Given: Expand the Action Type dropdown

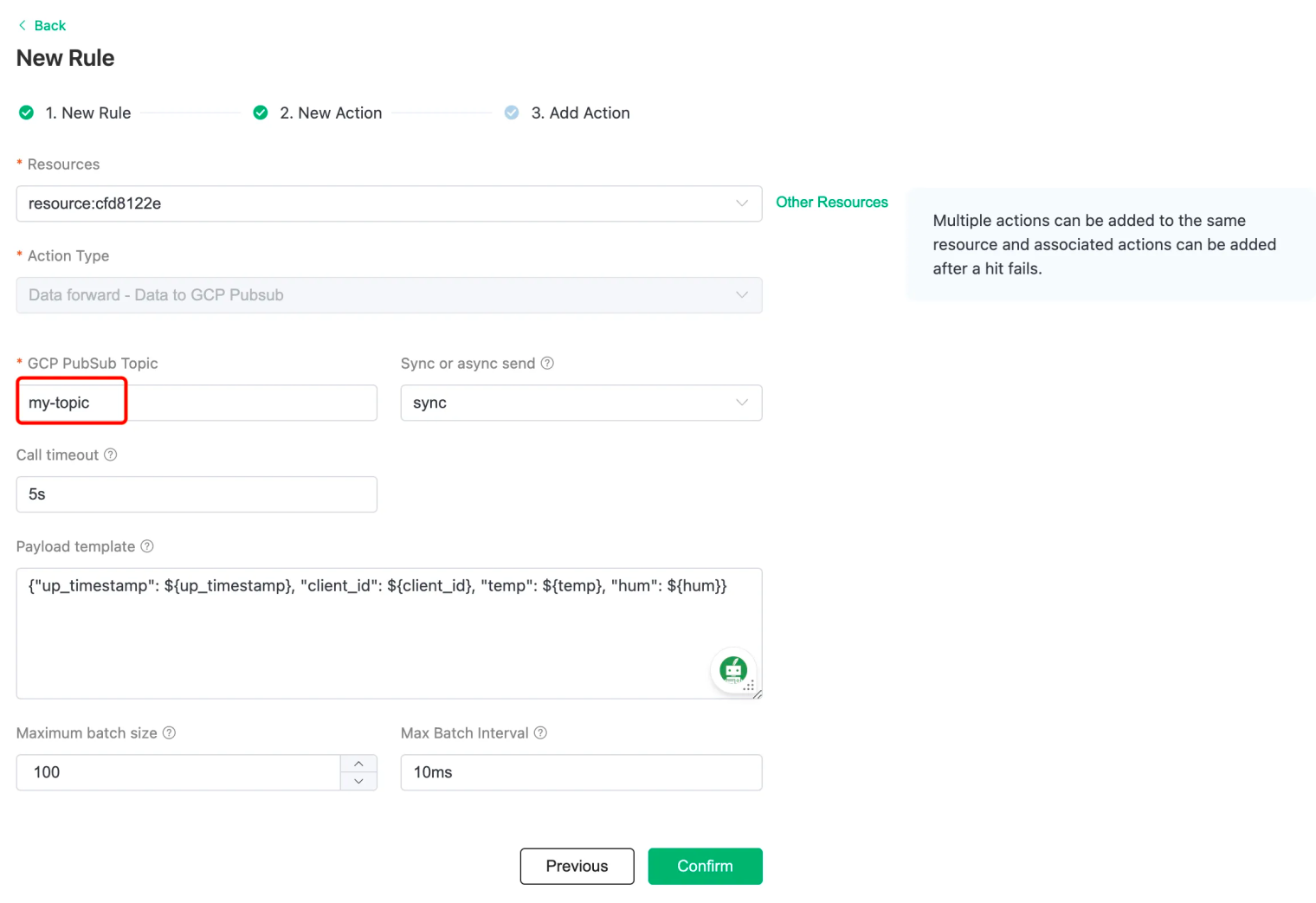Looking at the screenshot, I should (389, 295).
